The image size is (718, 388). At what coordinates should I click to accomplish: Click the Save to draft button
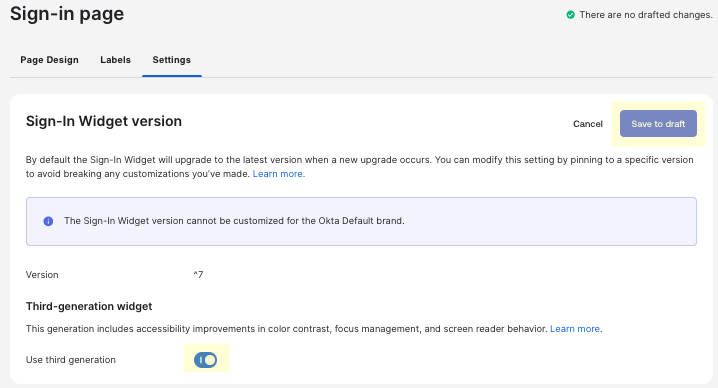tap(658, 124)
